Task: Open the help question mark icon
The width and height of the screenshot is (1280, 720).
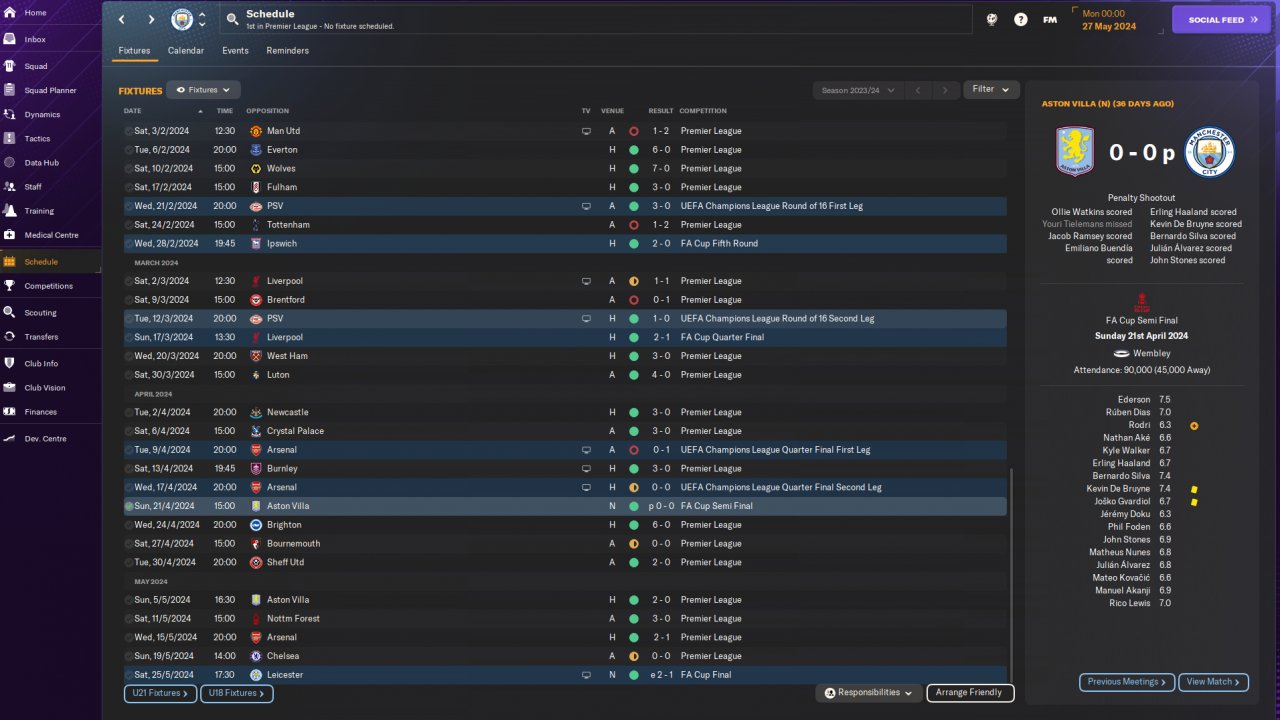Action: click(1020, 19)
